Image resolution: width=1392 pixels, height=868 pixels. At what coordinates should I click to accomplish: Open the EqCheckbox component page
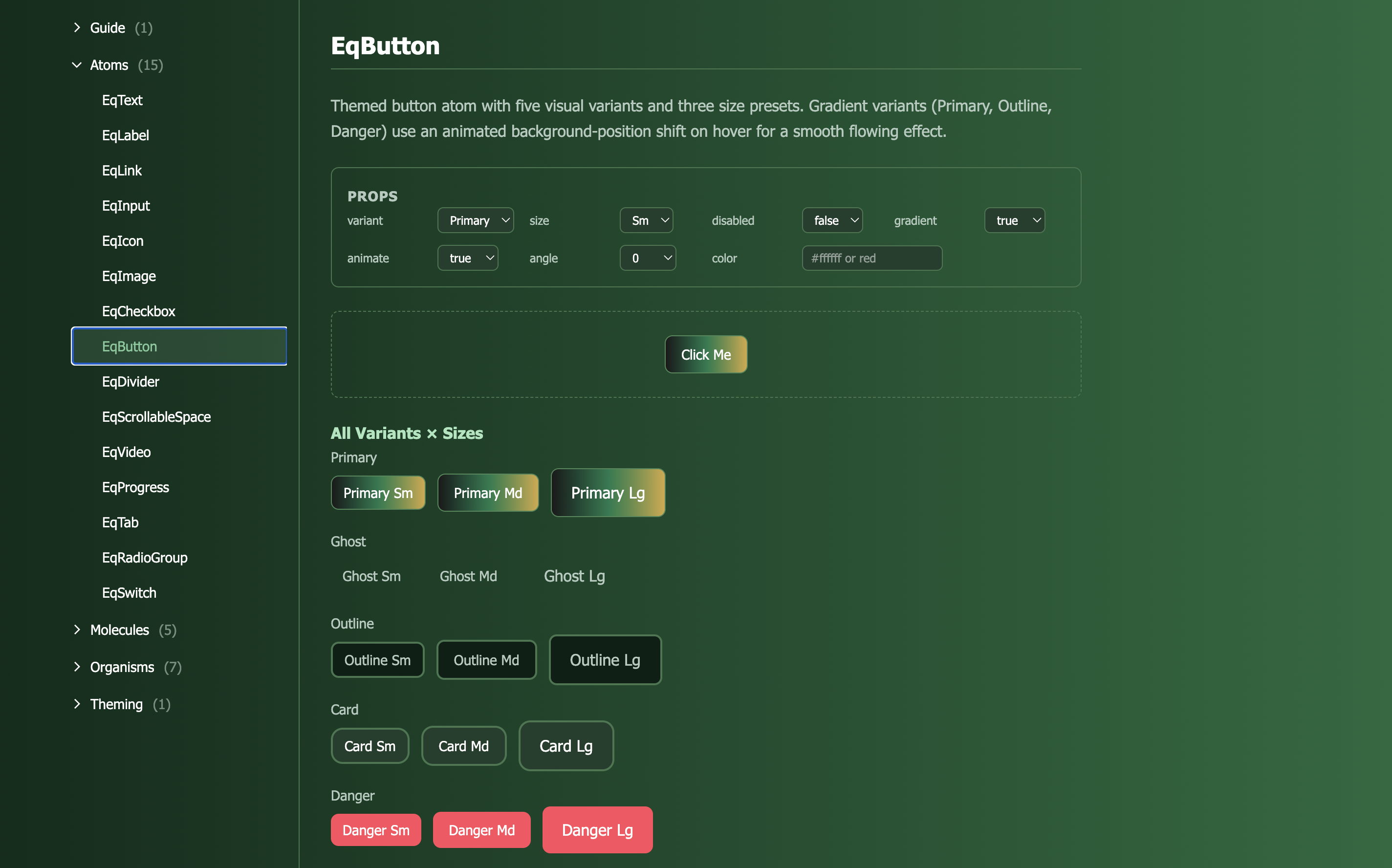pyautogui.click(x=138, y=310)
